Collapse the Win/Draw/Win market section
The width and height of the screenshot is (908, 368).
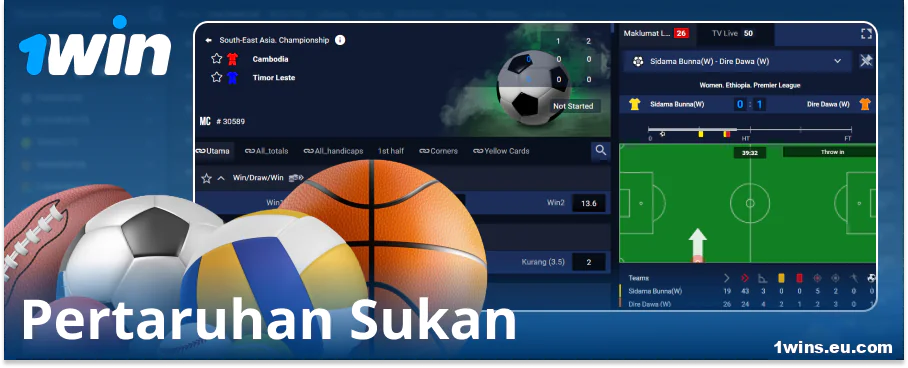[221, 178]
